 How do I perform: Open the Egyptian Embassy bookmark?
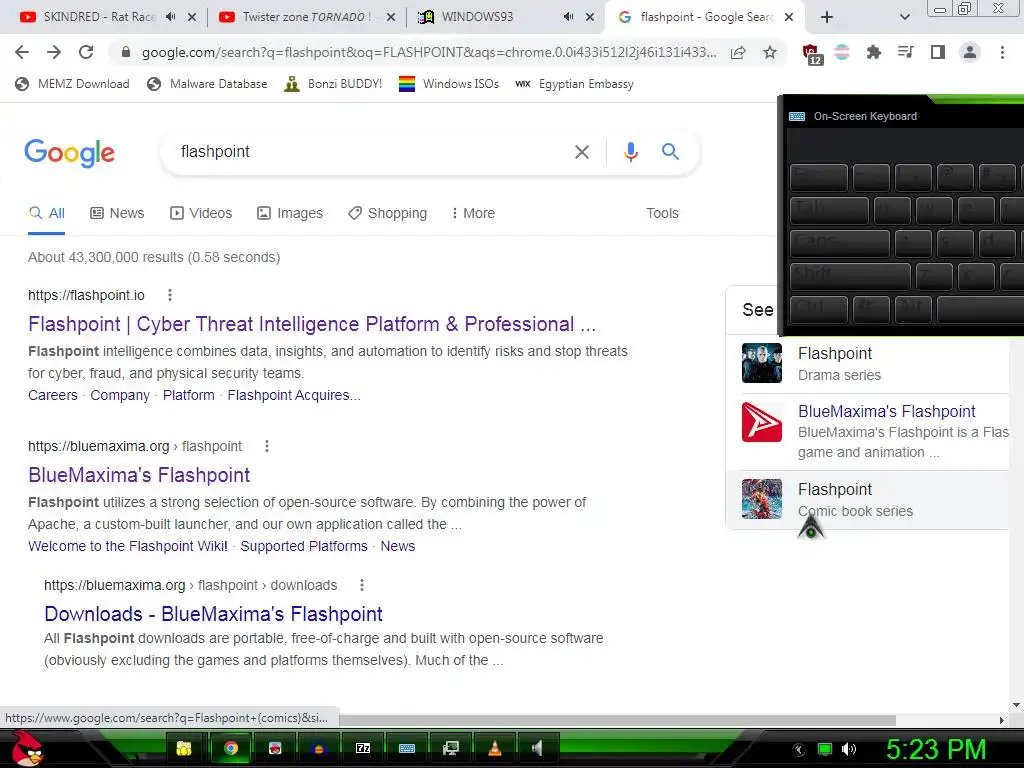click(574, 84)
